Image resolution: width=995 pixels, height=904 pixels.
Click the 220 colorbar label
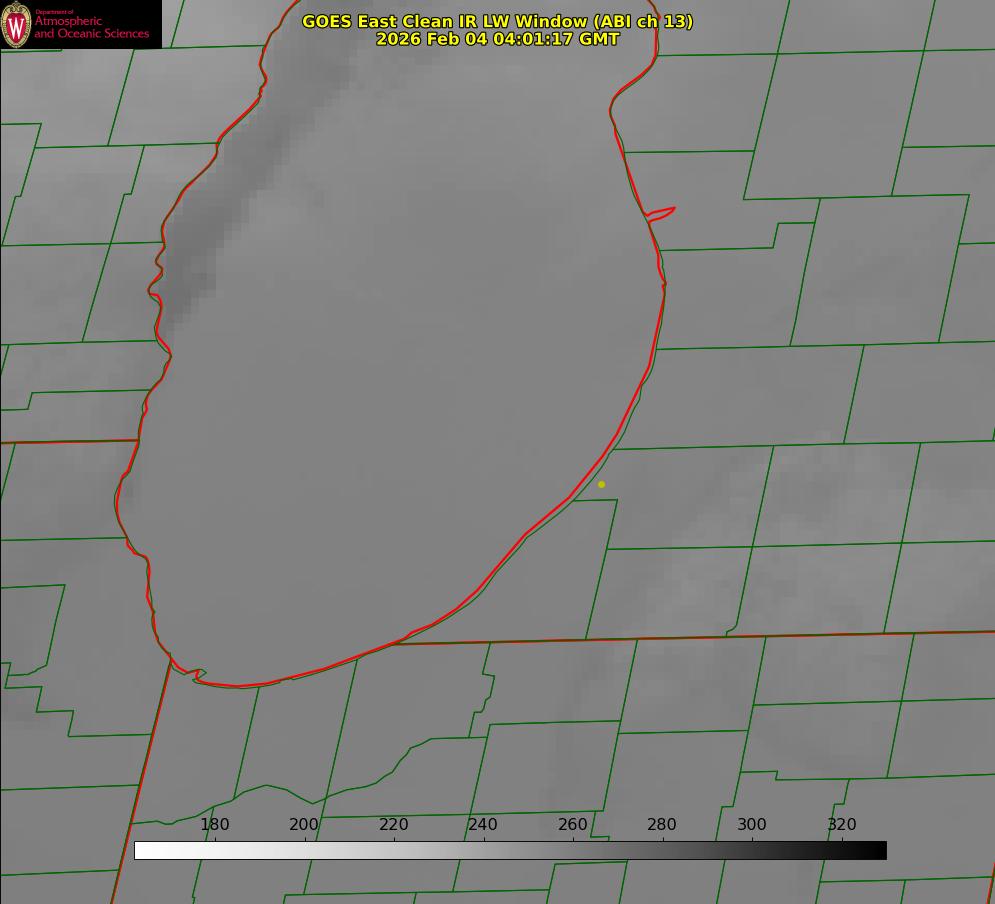pyautogui.click(x=393, y=824)
